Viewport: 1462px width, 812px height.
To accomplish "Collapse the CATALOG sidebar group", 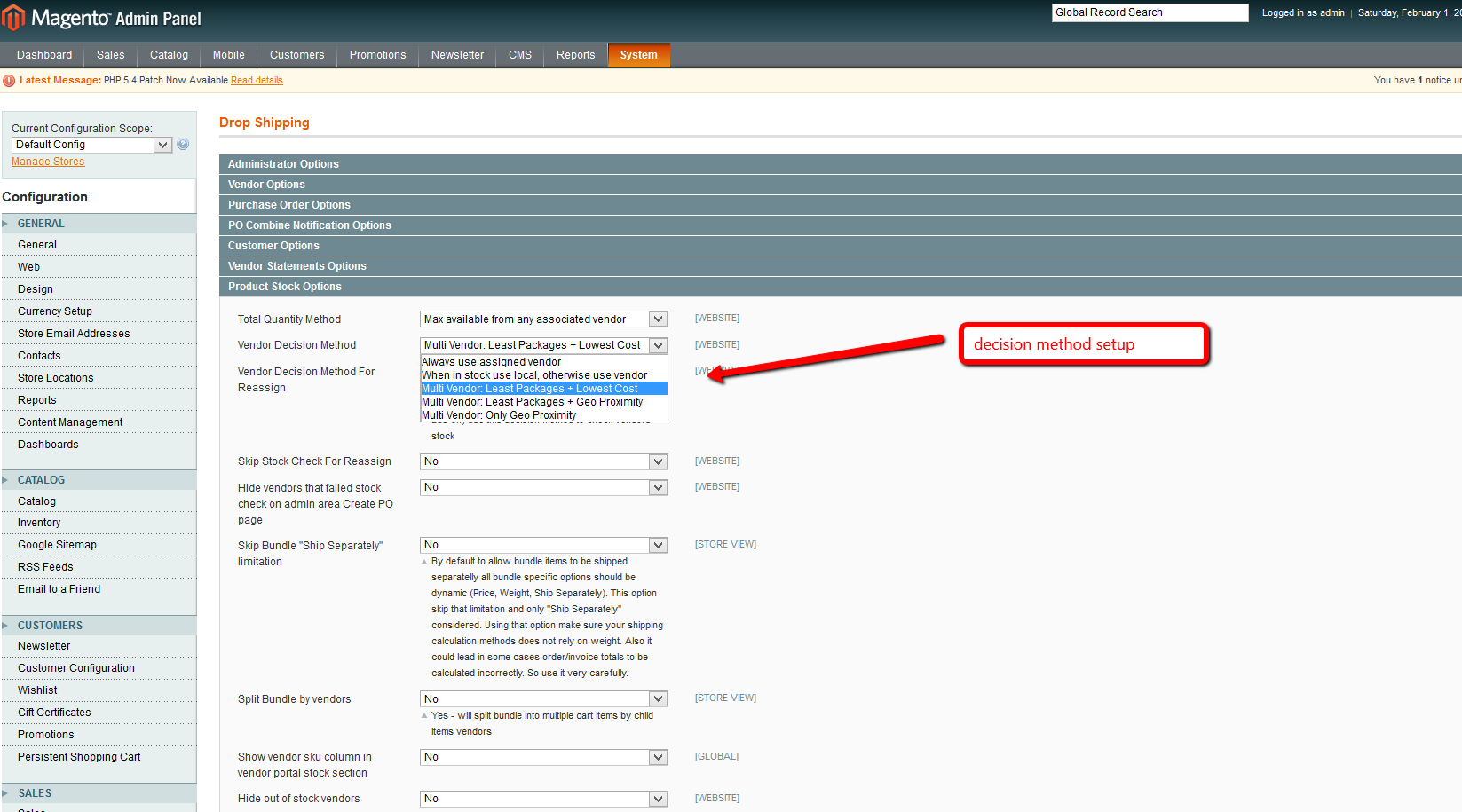I will tap(99, 480).
